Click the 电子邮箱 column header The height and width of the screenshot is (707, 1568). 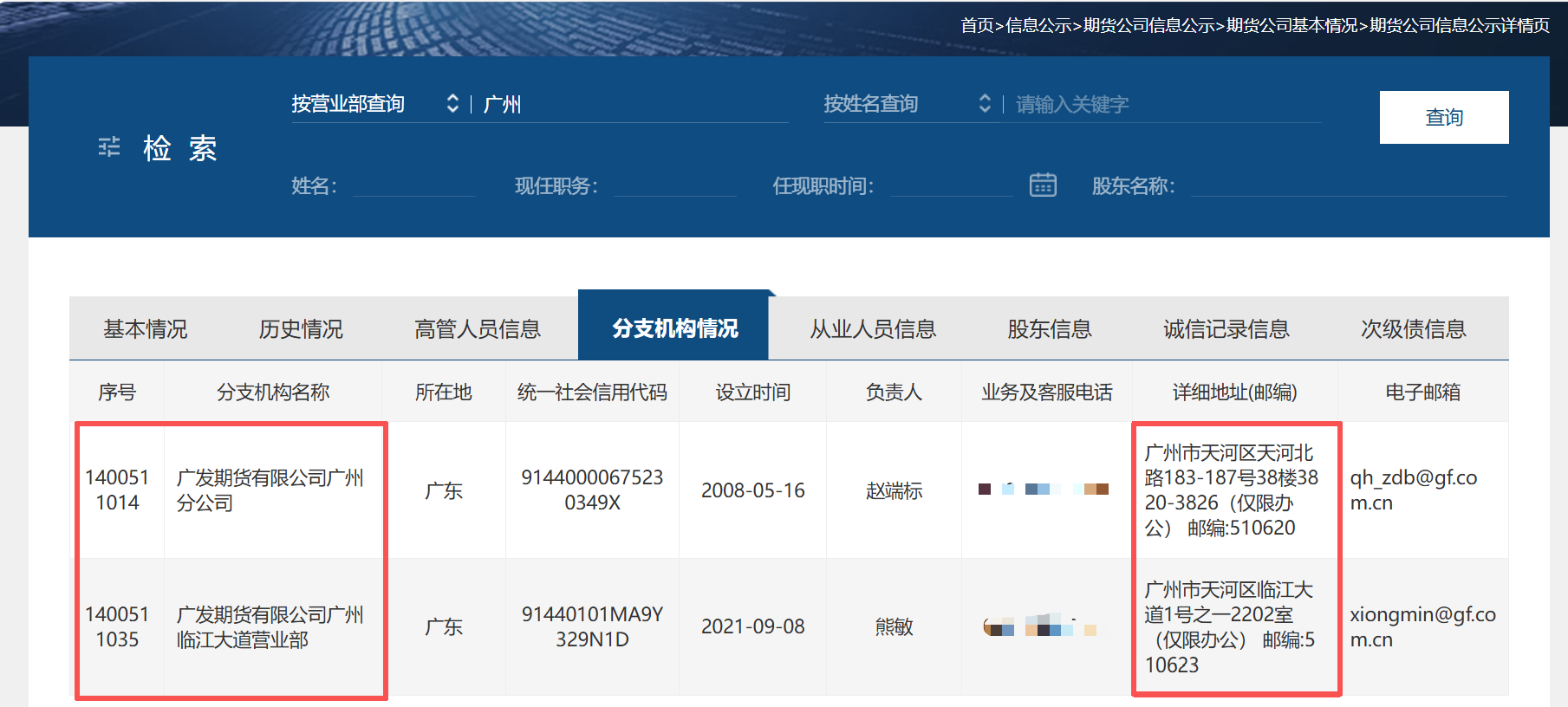coord(1422,392)
